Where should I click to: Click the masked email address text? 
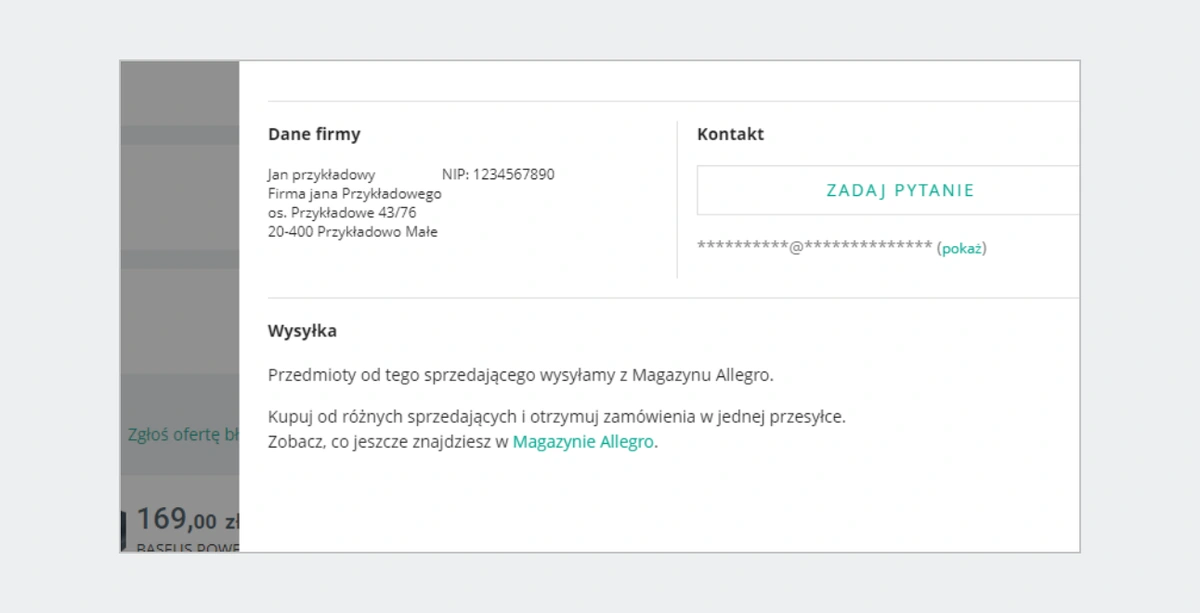(x=814, y=248)
